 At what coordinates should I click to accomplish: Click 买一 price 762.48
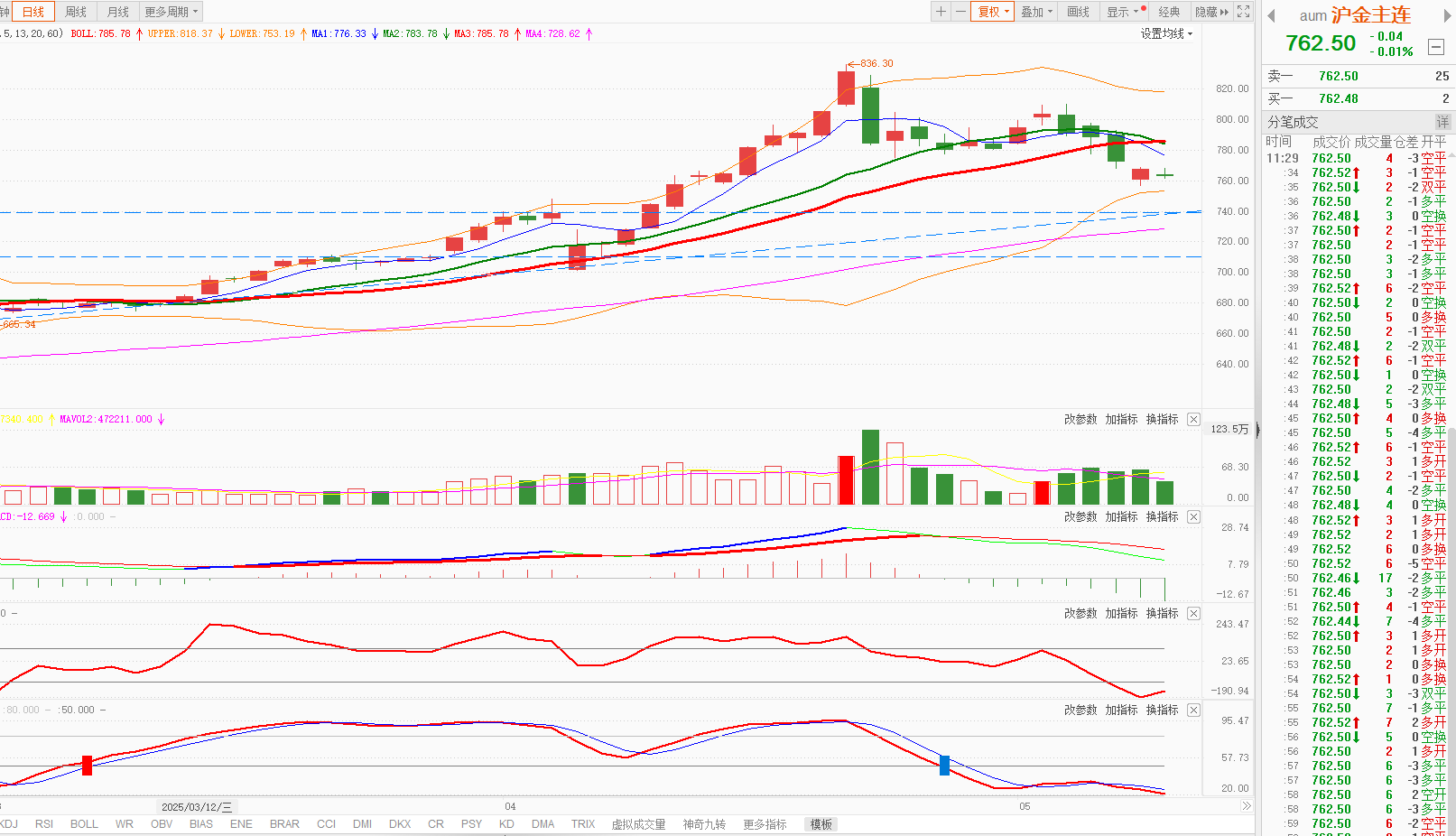(1338, 99)
